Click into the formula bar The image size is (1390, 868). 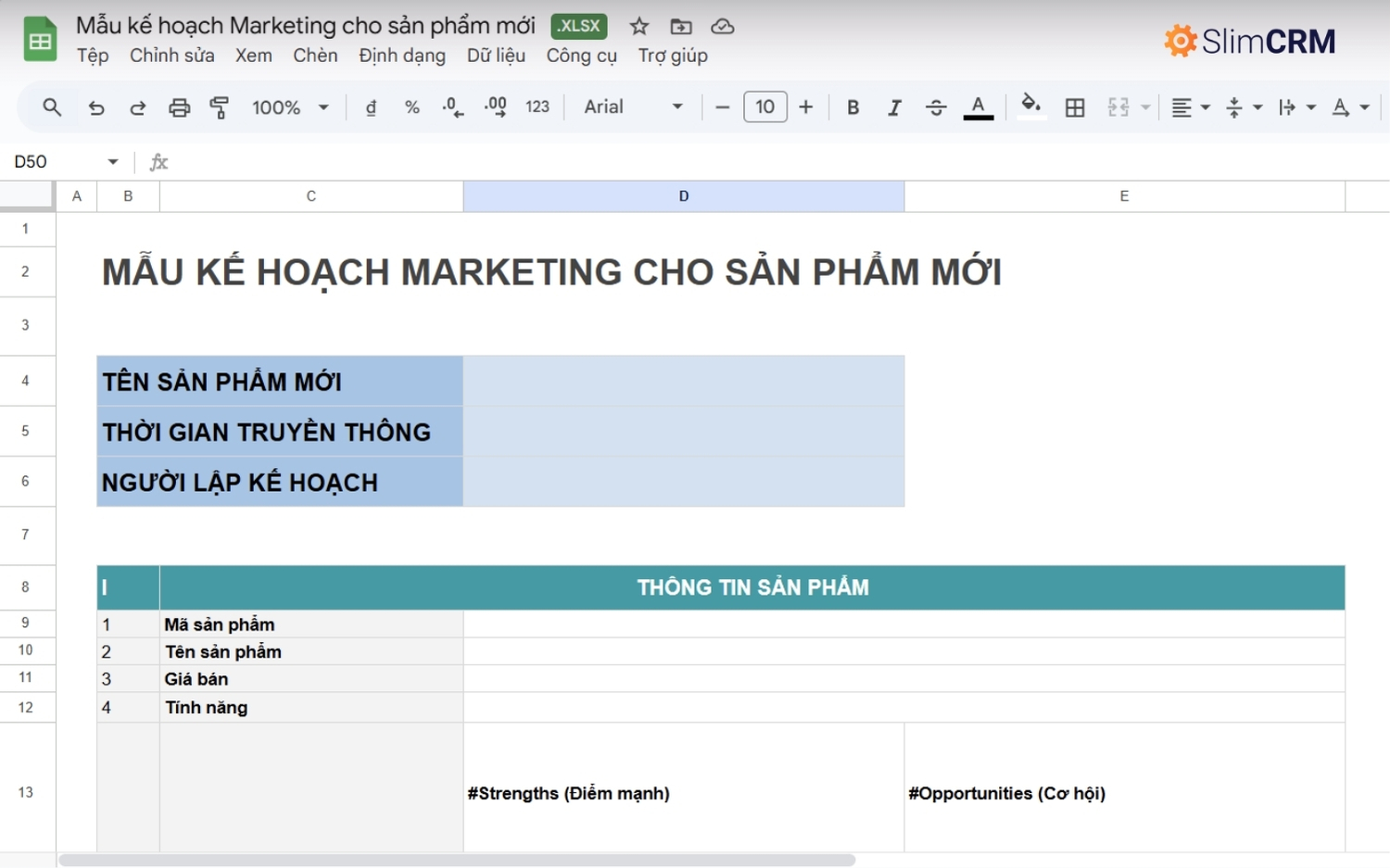(778, 162)
